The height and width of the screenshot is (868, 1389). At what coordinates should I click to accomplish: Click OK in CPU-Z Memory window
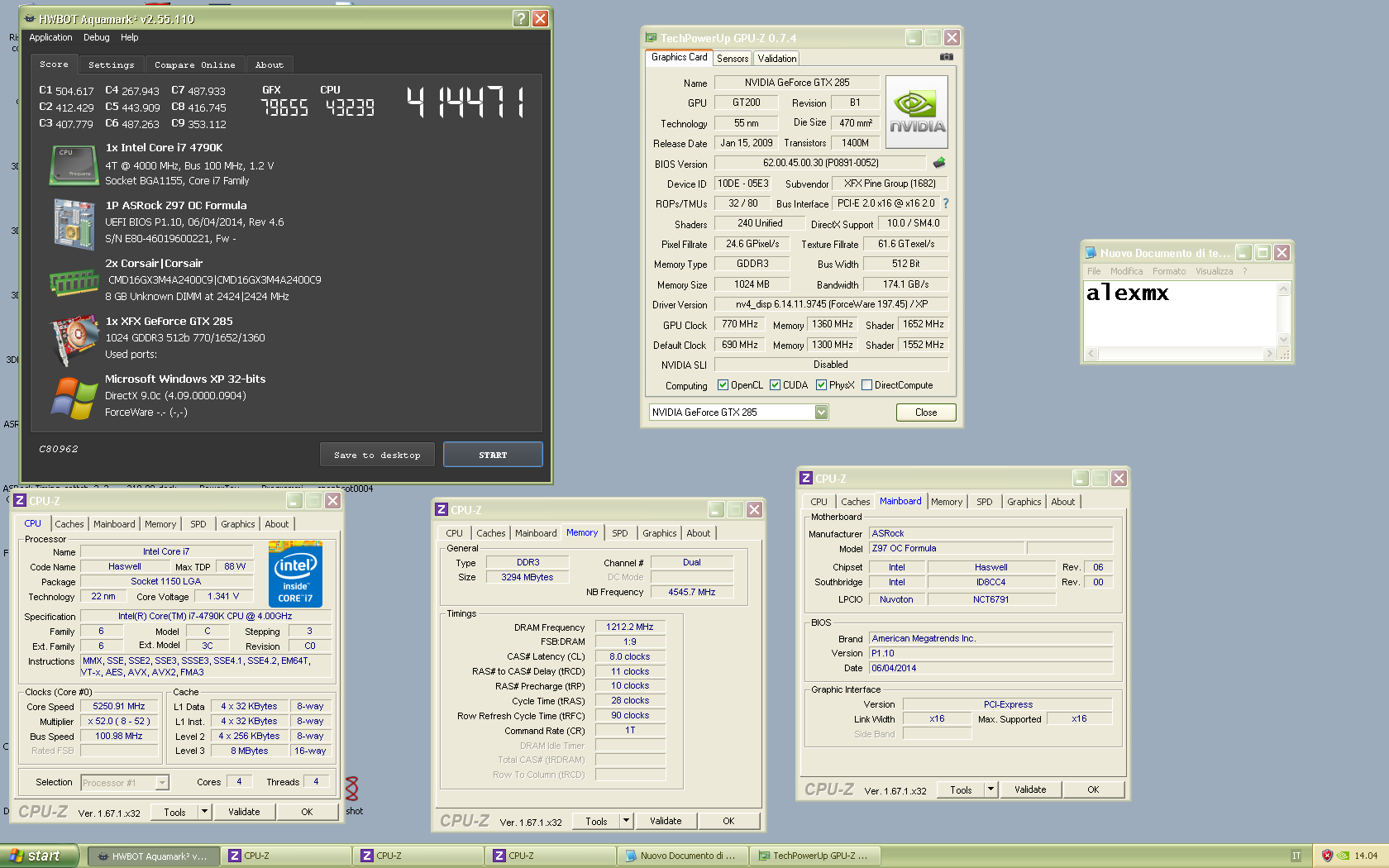728,821
